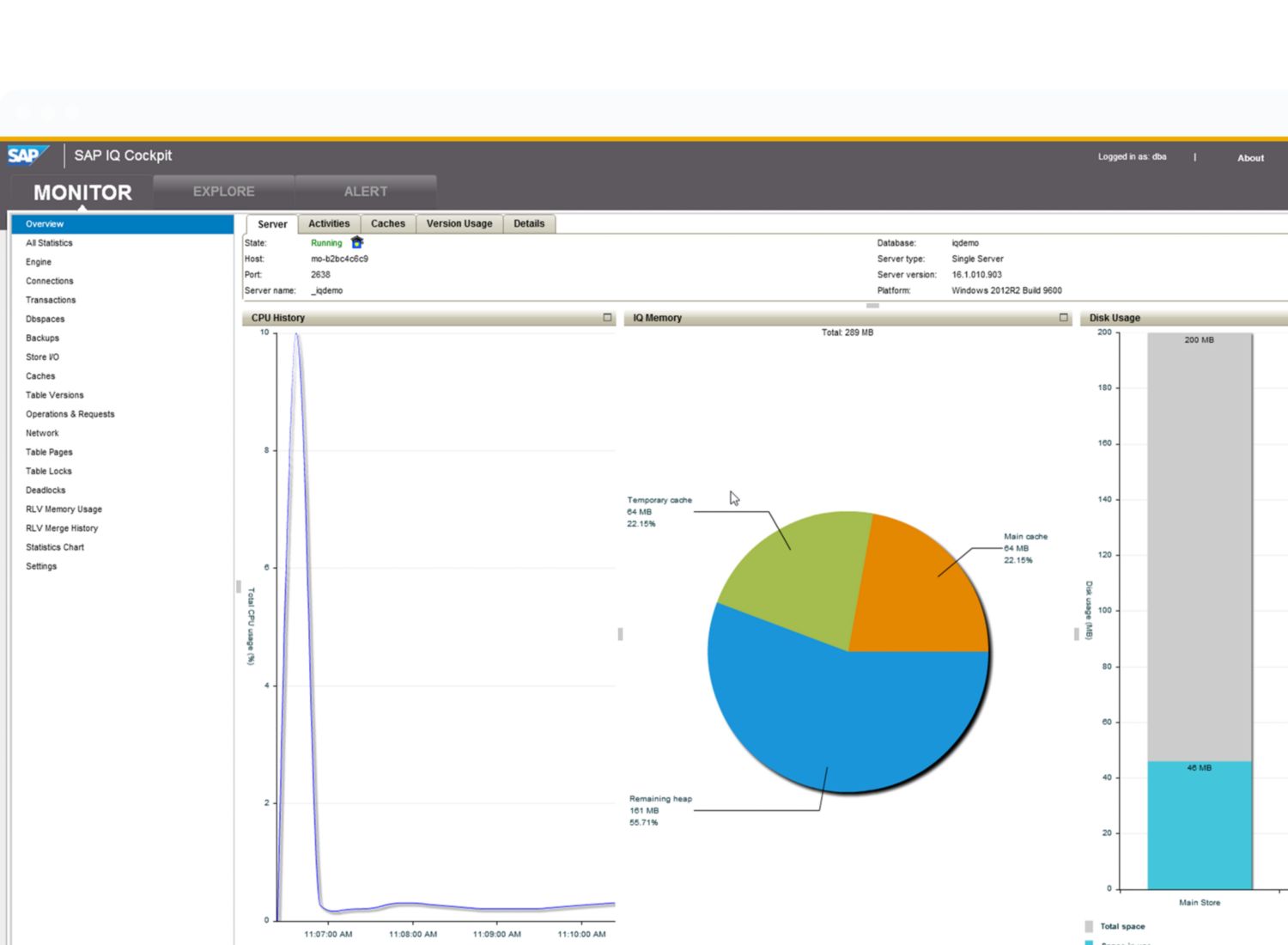This screenshot has height=945, width=1288.
Task: Click the splitter handle left of CPU History
Action: 238,587
